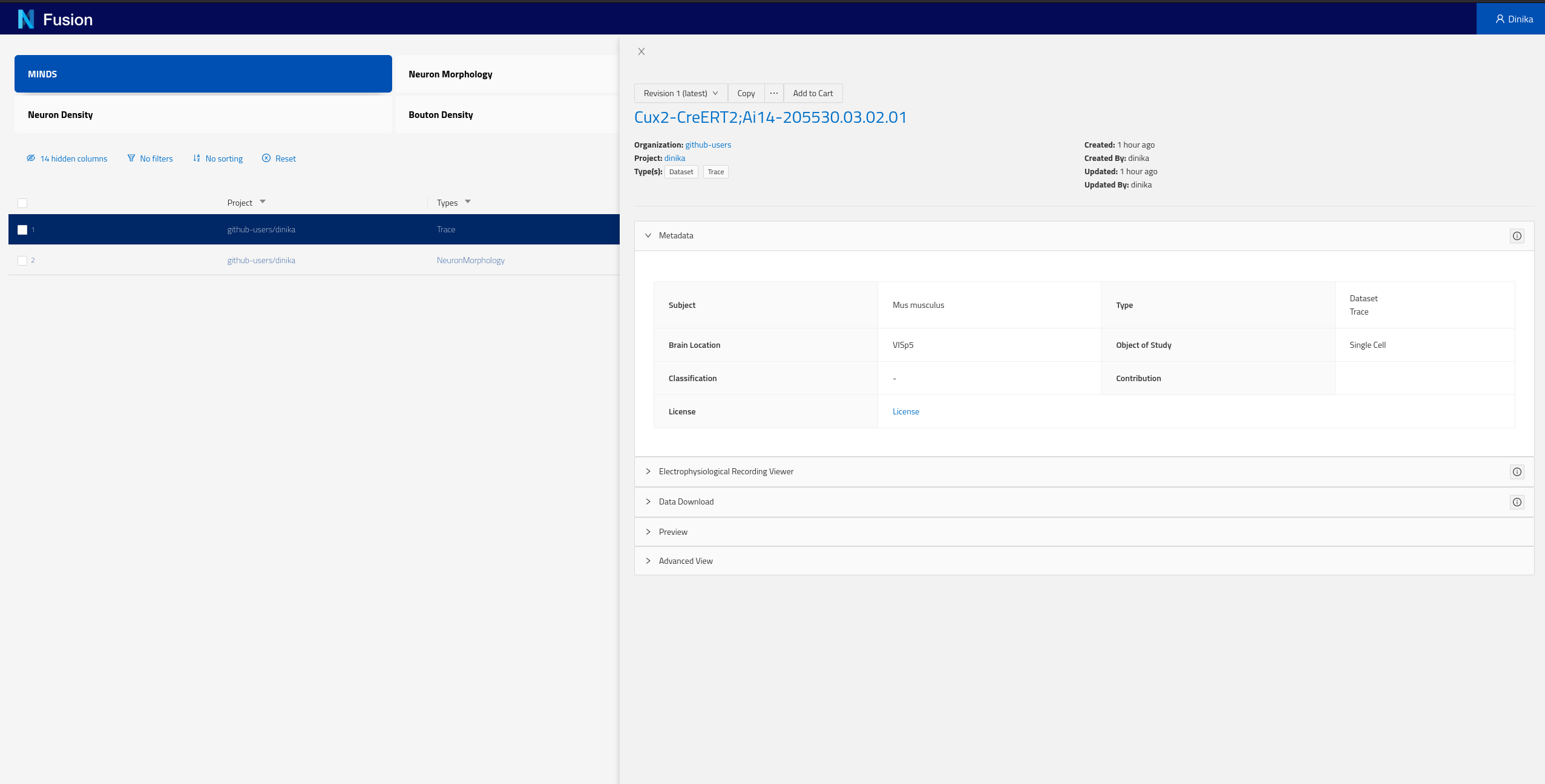The width and height of the screenshot is (1545, 784).
Task: Click the Trace type cell
Action: [x=446, y=229]
